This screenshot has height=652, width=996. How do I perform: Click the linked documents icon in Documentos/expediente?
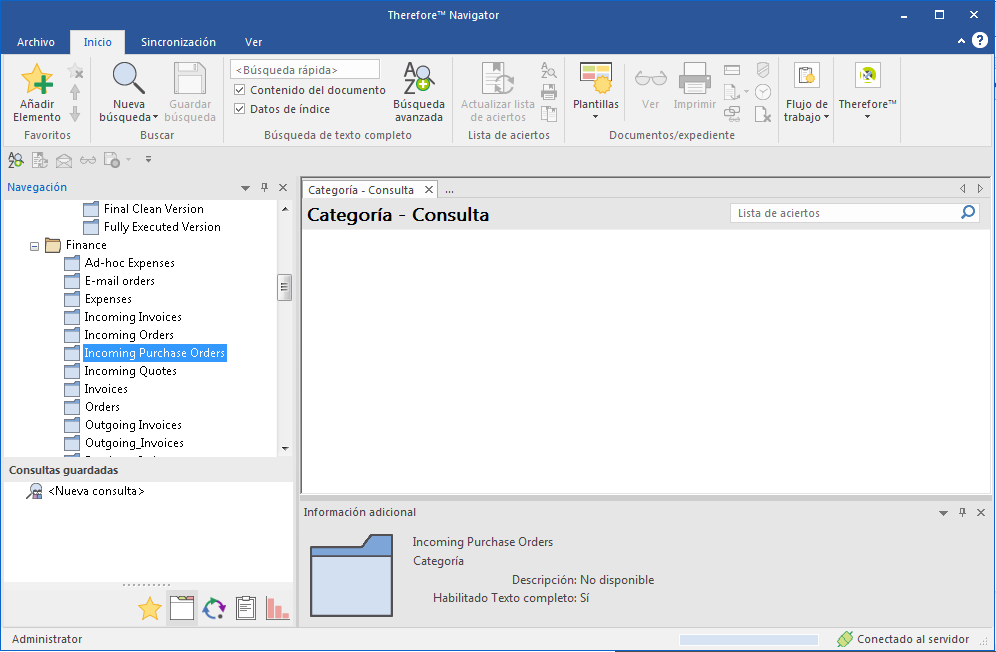click(x=732, y=114)
